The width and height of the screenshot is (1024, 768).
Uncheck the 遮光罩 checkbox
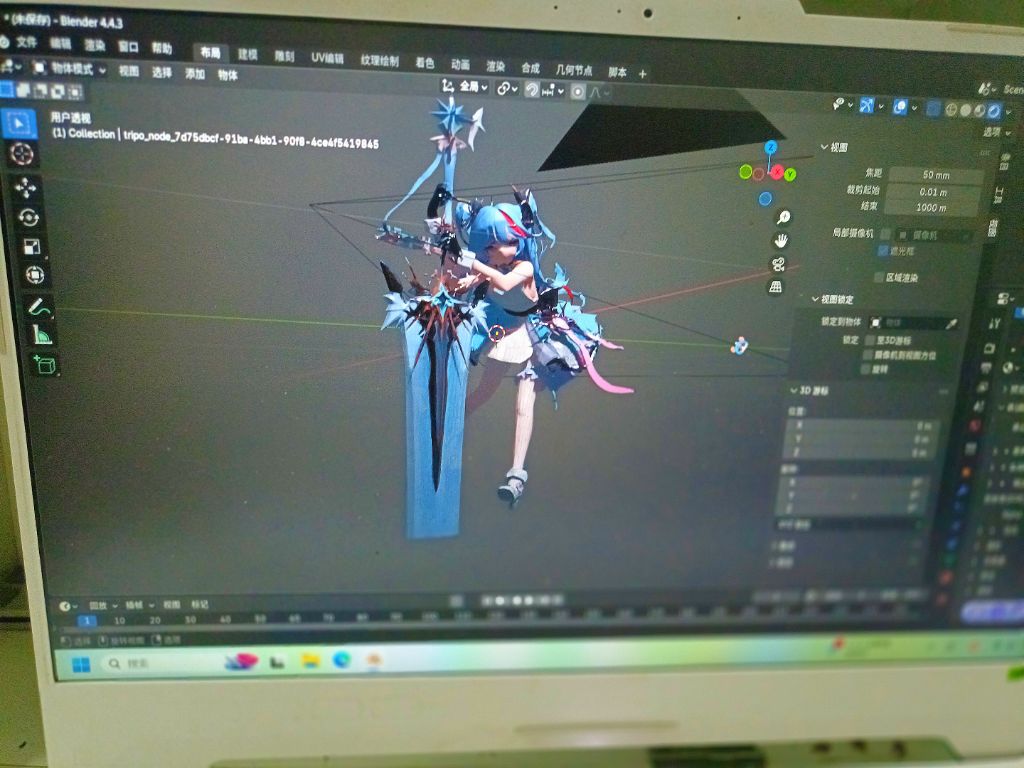[883, 251]
